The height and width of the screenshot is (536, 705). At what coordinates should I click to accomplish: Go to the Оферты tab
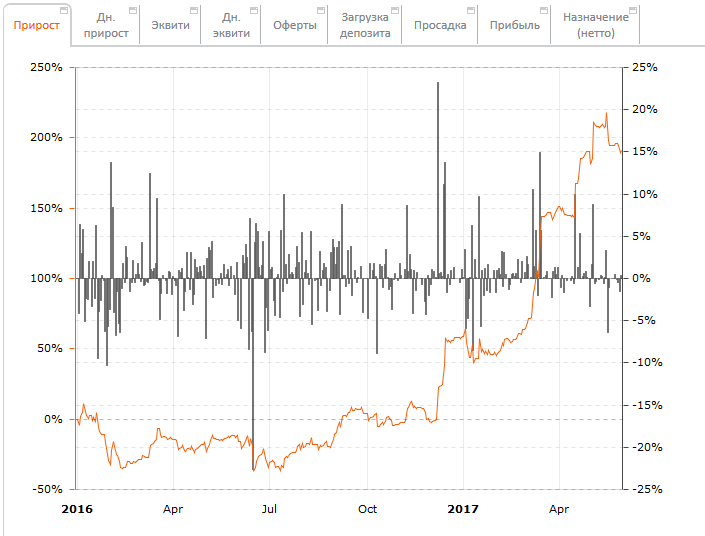point(293,25)
